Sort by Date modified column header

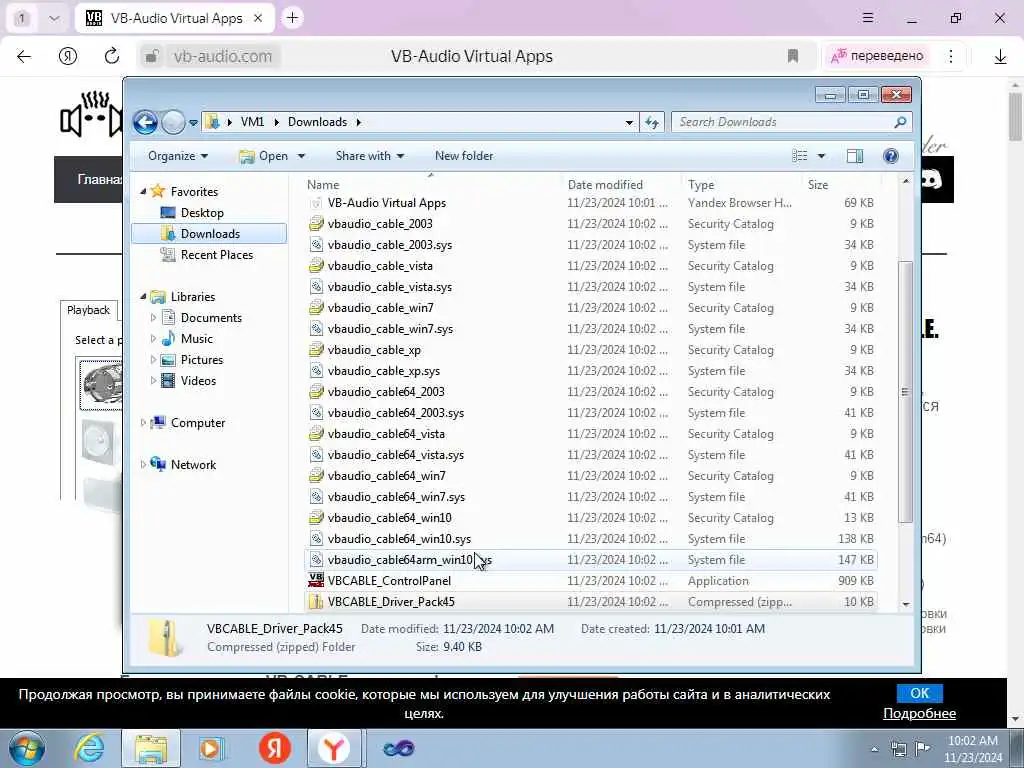point(605,185)
